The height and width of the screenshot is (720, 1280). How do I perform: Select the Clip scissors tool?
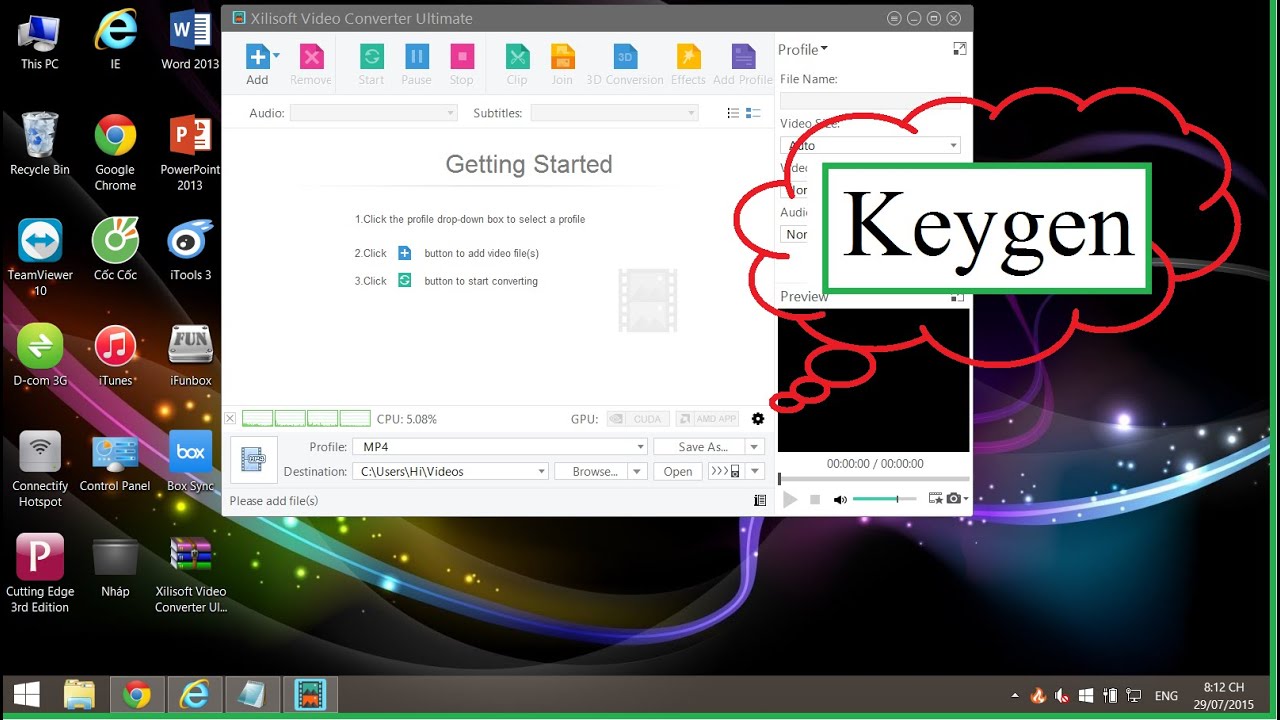[517, 56]
